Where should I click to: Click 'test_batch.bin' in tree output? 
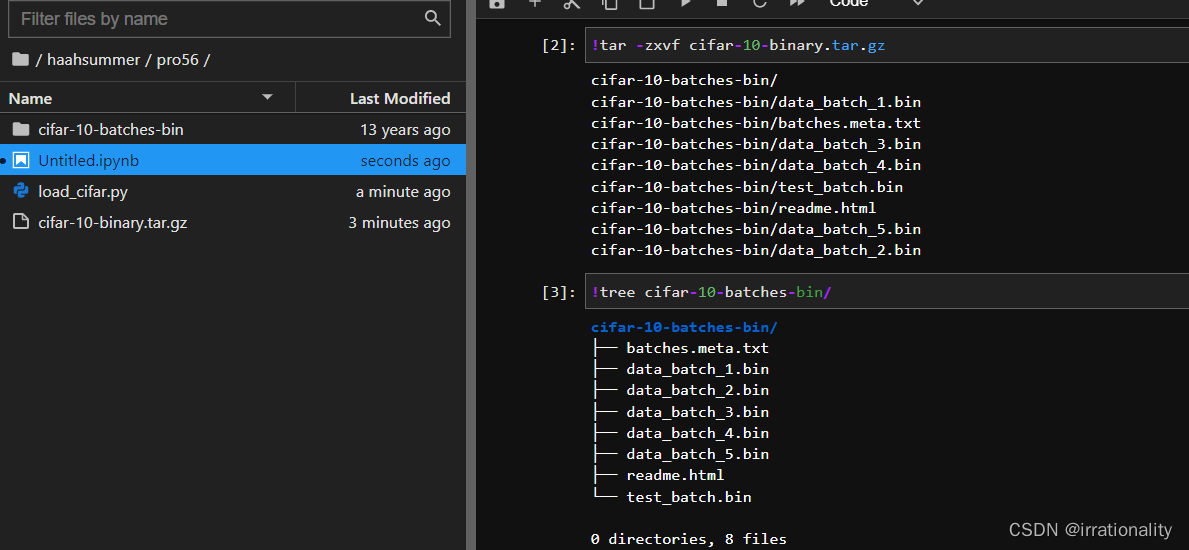point(689,497)
